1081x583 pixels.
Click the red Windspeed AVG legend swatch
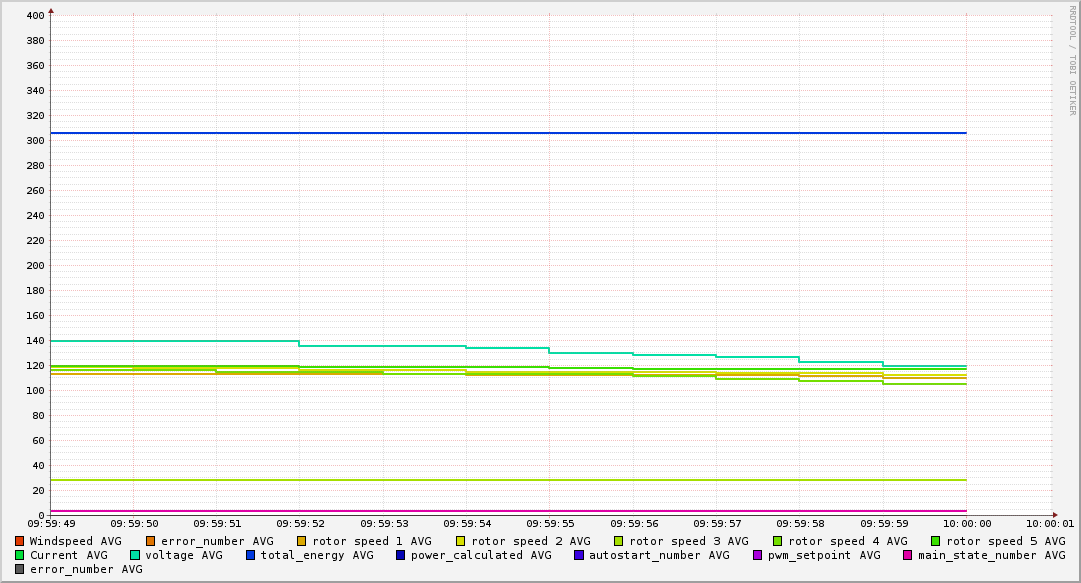(x=20, y=541)
